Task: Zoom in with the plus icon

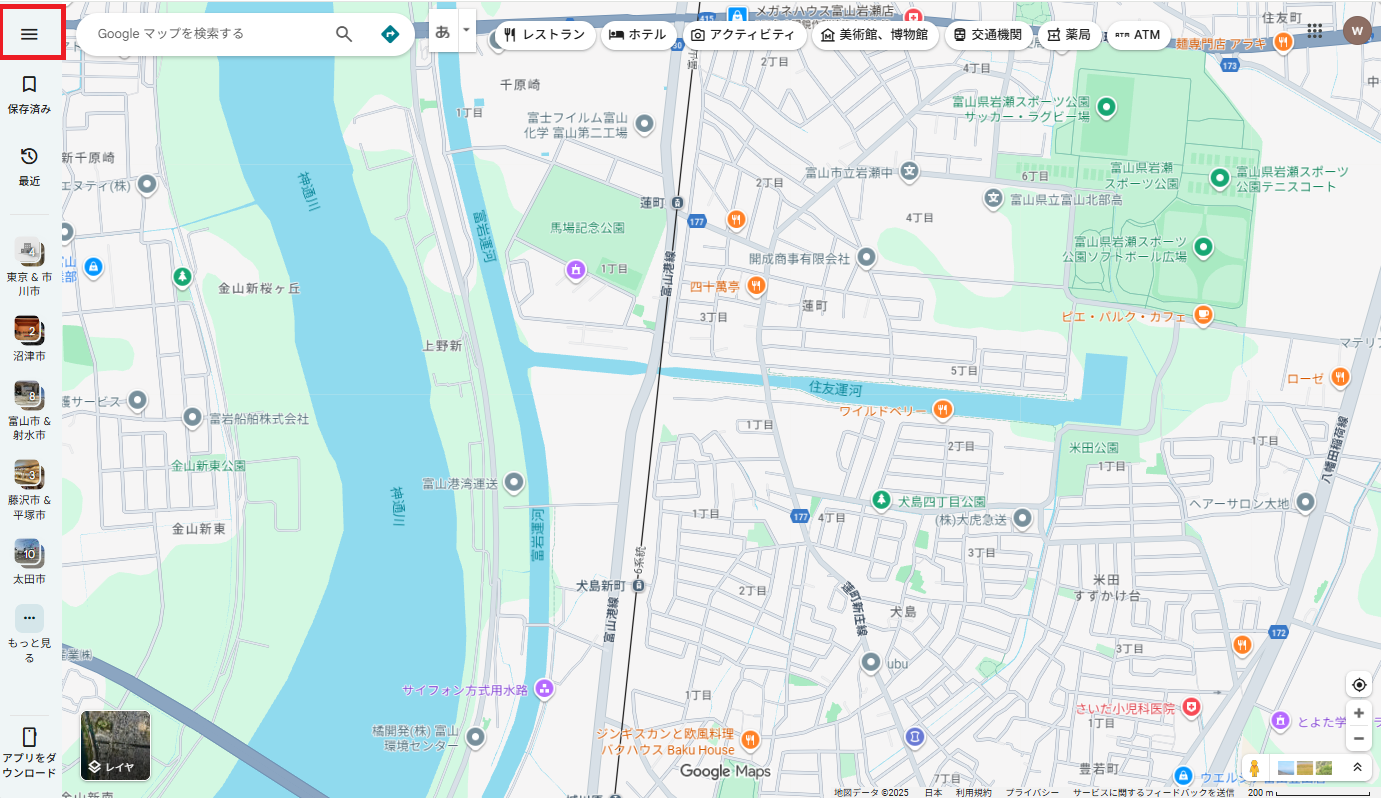Action: [x=1358, y=712]
